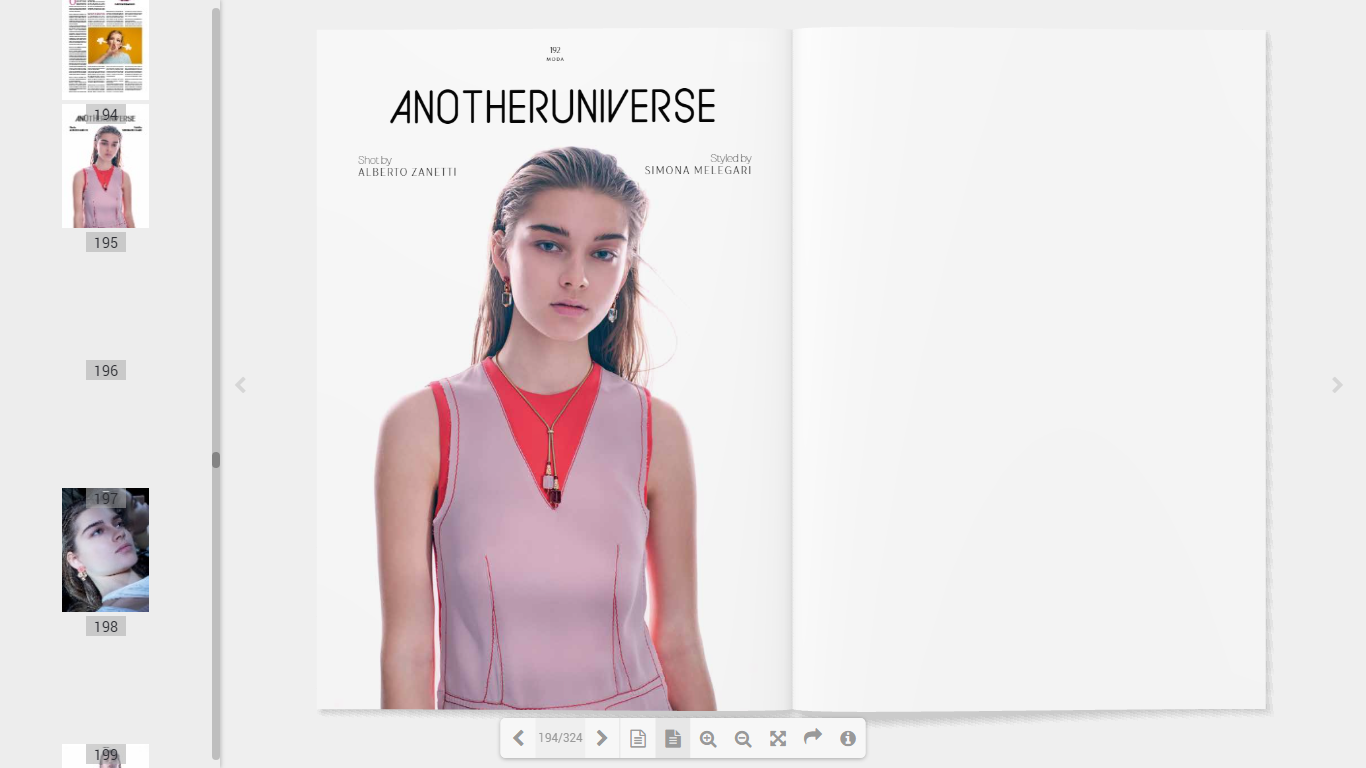1366x768 pixels.
Task: Click the thumbnail panel scrollbar handle
Action: (x=215, y=460)
